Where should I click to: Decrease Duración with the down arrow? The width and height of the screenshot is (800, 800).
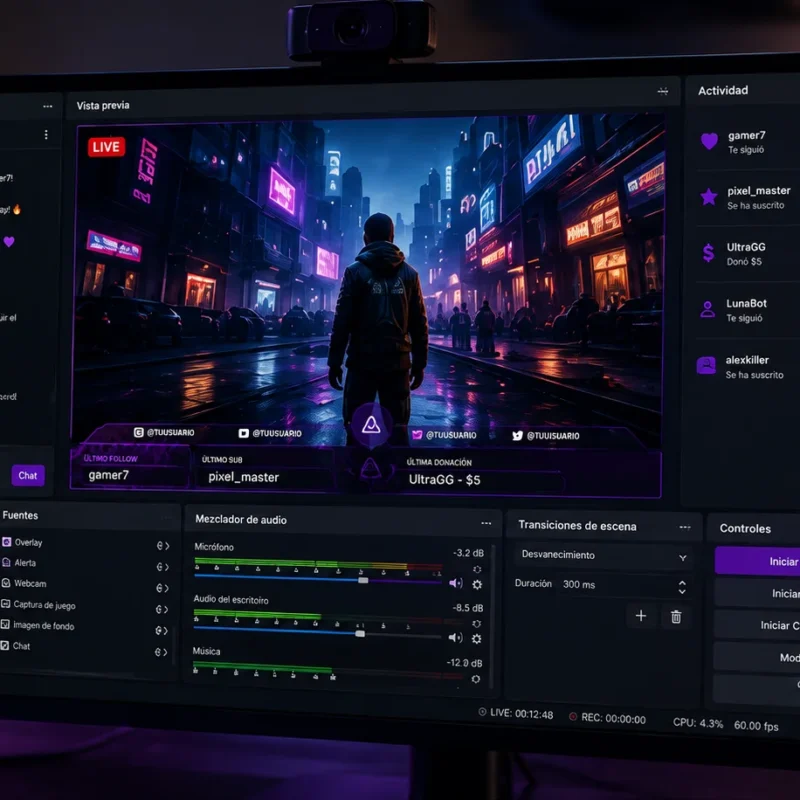click(682, 592)
